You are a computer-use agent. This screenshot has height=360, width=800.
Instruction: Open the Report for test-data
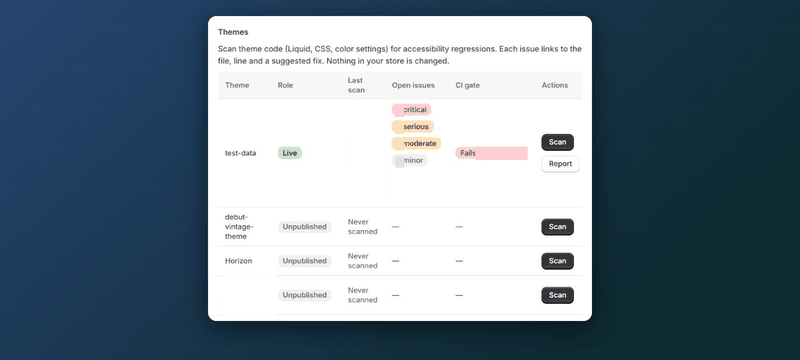click(560, 164)
